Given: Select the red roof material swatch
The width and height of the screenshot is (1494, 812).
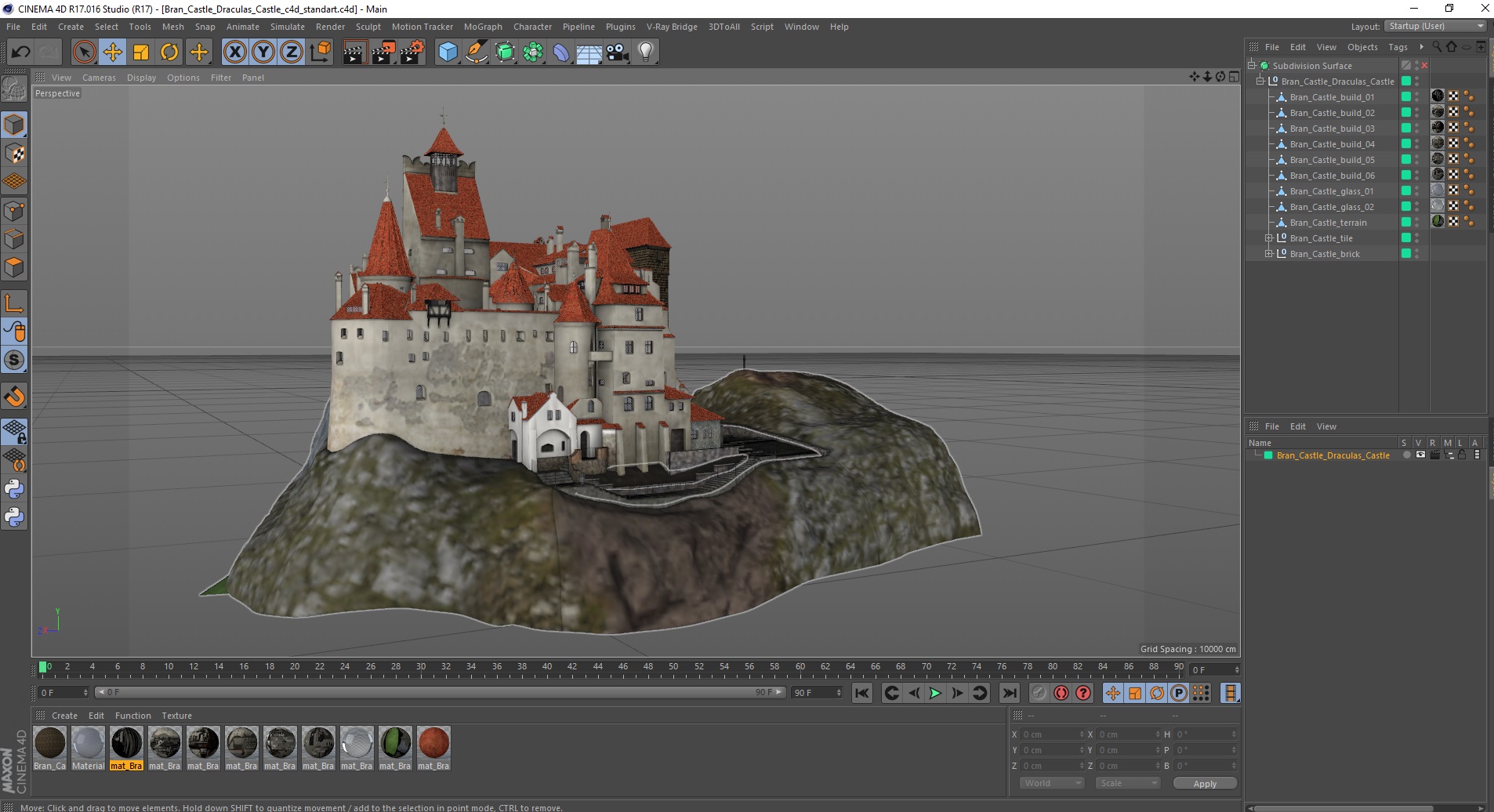Looking at the screenshot, I should [433, 743].
